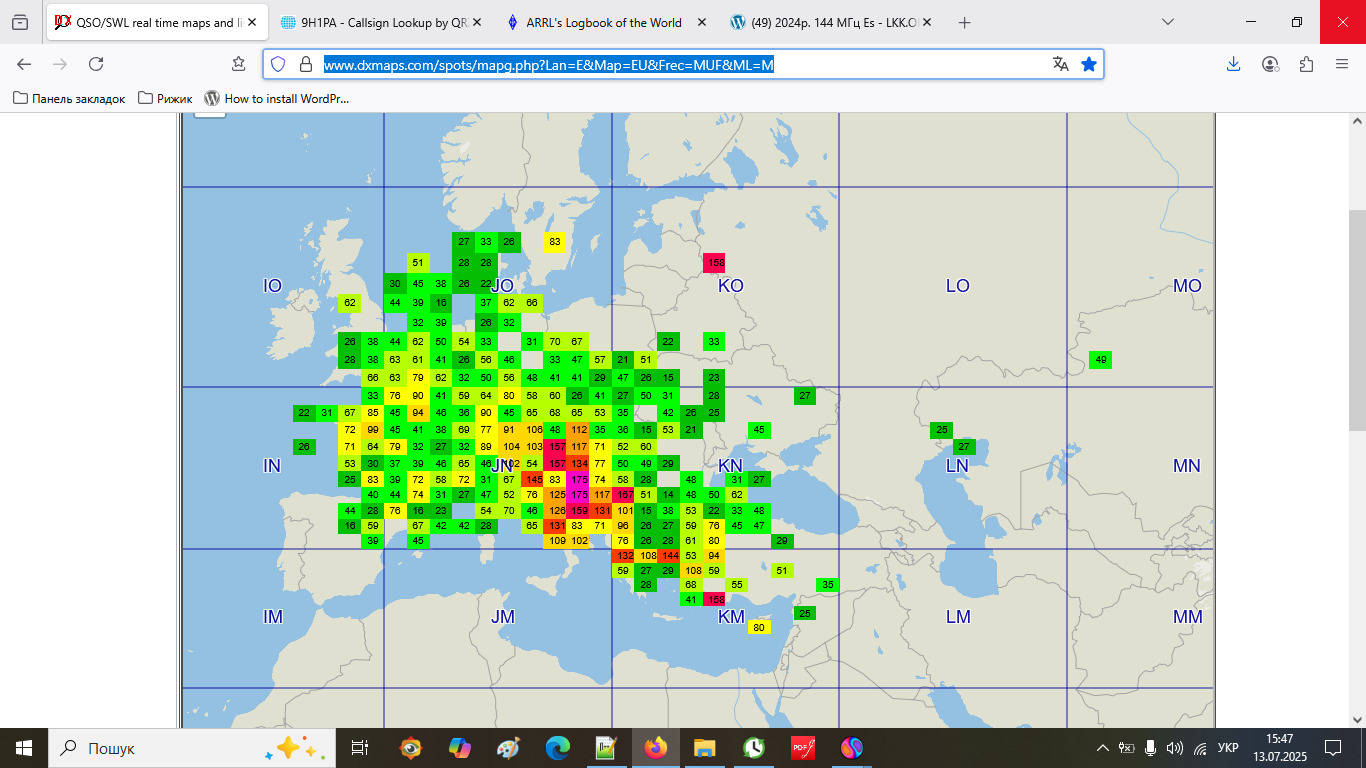Open the green clock app on taskbar
This screenshot has width=1366, height=768.
[x=754, y=748]
